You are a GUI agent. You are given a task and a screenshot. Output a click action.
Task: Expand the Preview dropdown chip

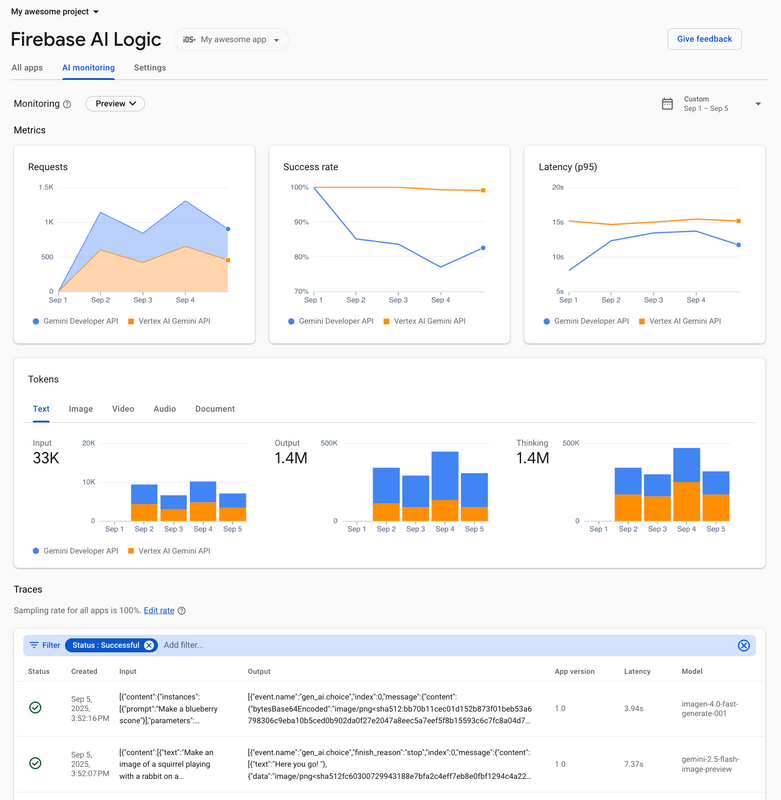point(115,104)
